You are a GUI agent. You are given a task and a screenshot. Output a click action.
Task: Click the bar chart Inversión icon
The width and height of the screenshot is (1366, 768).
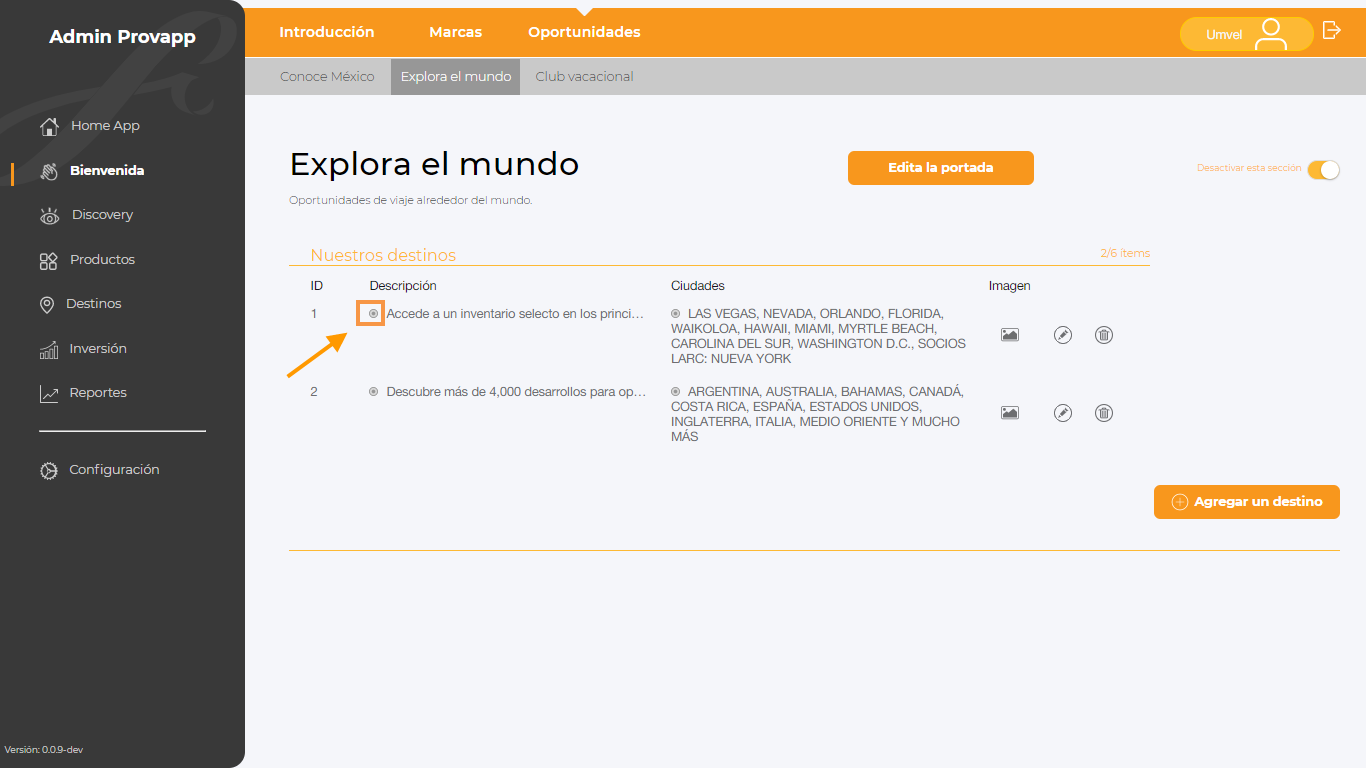coord(48,350)
